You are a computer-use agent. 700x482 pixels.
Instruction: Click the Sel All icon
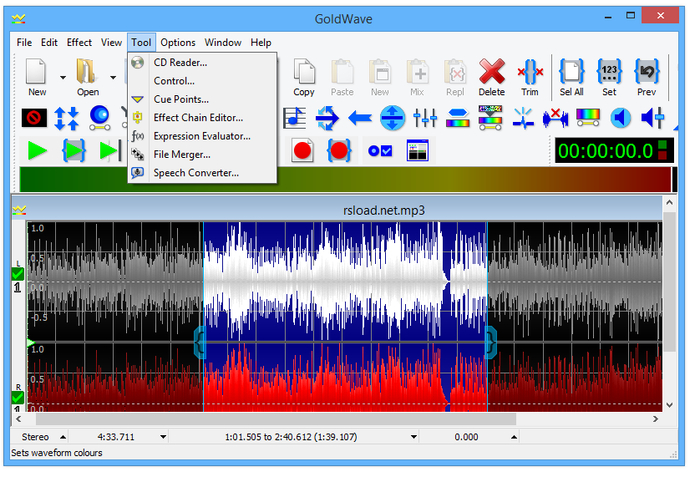[572, 77]
